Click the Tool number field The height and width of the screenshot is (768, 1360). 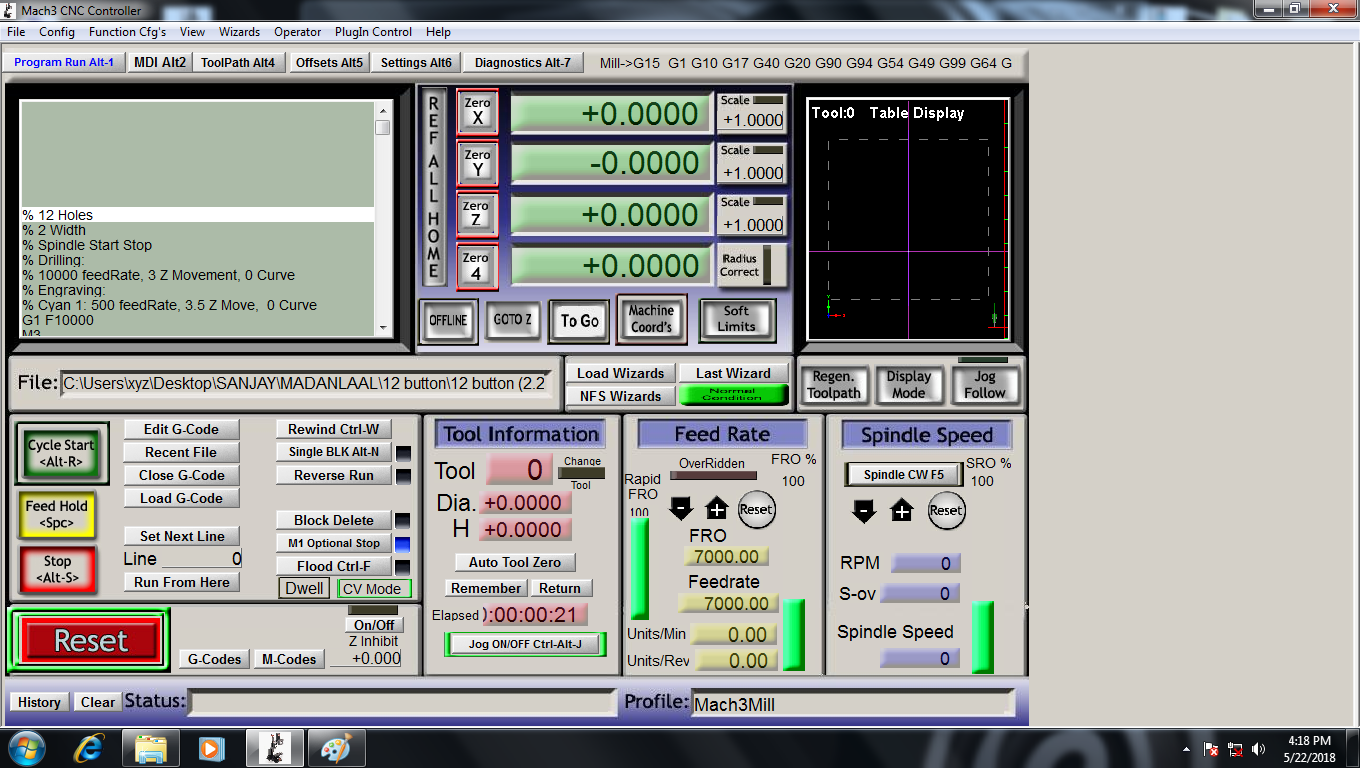519,470
